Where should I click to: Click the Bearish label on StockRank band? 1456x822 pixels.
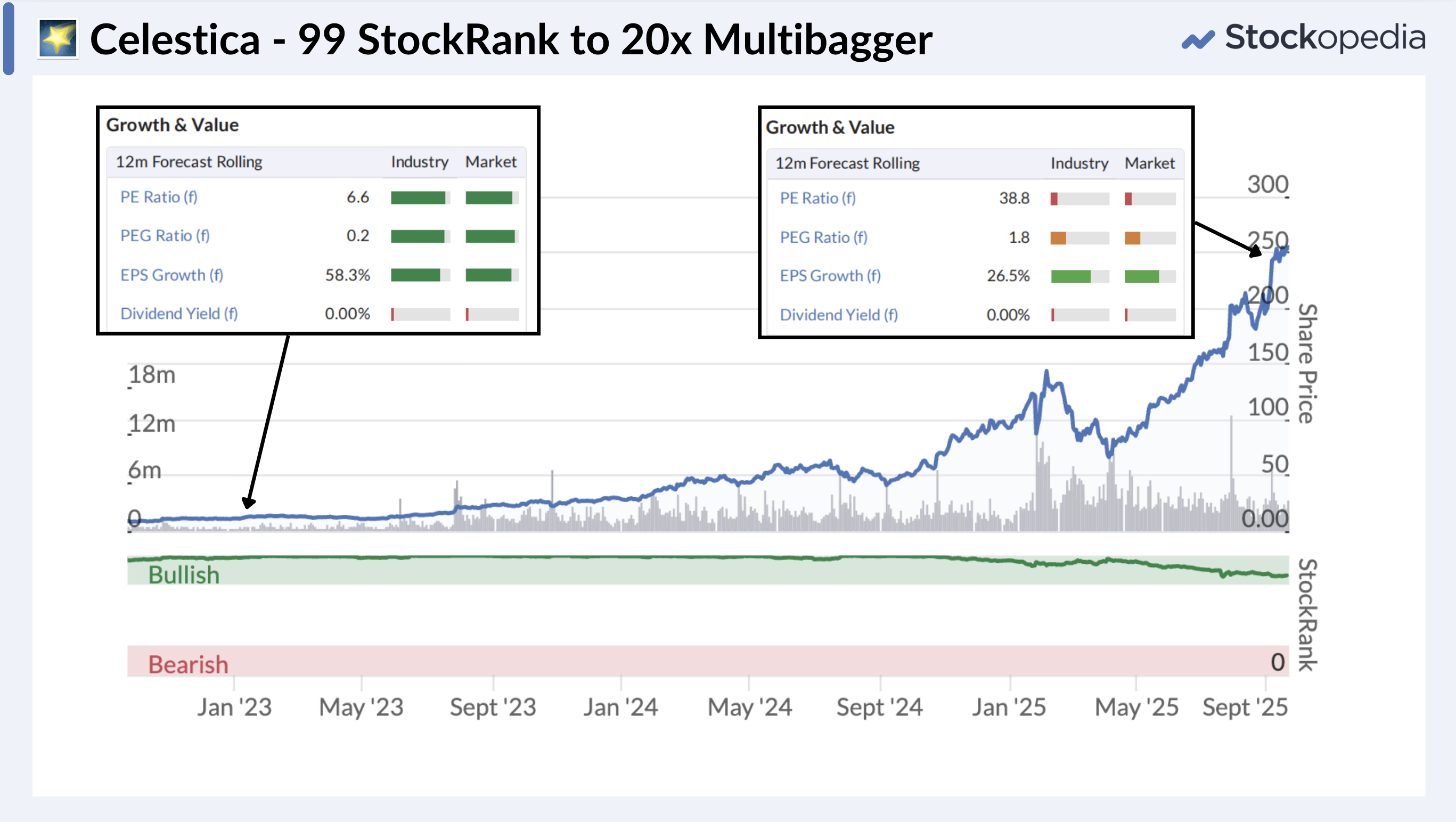click(188, 664)
